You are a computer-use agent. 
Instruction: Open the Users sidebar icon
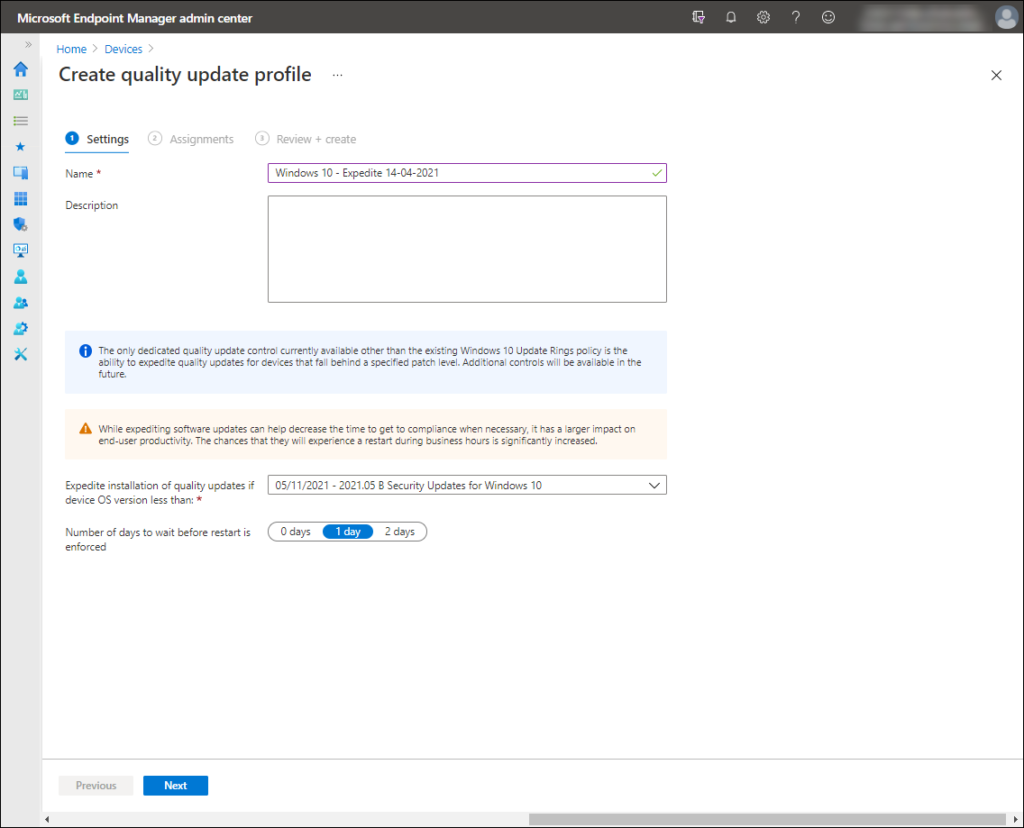point(21,277)
